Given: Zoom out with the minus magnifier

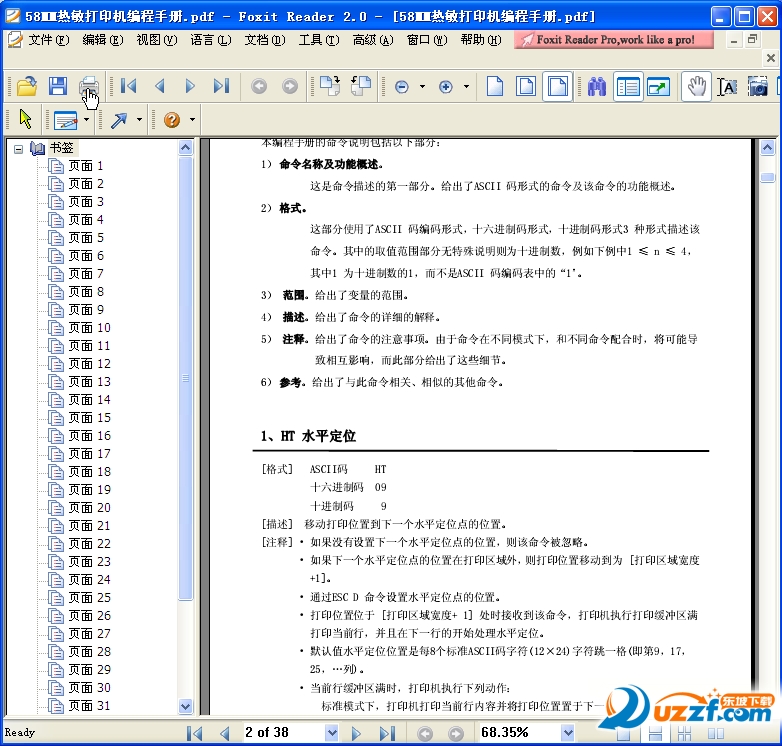Looking at the screenshot, I should pos(401,87).
